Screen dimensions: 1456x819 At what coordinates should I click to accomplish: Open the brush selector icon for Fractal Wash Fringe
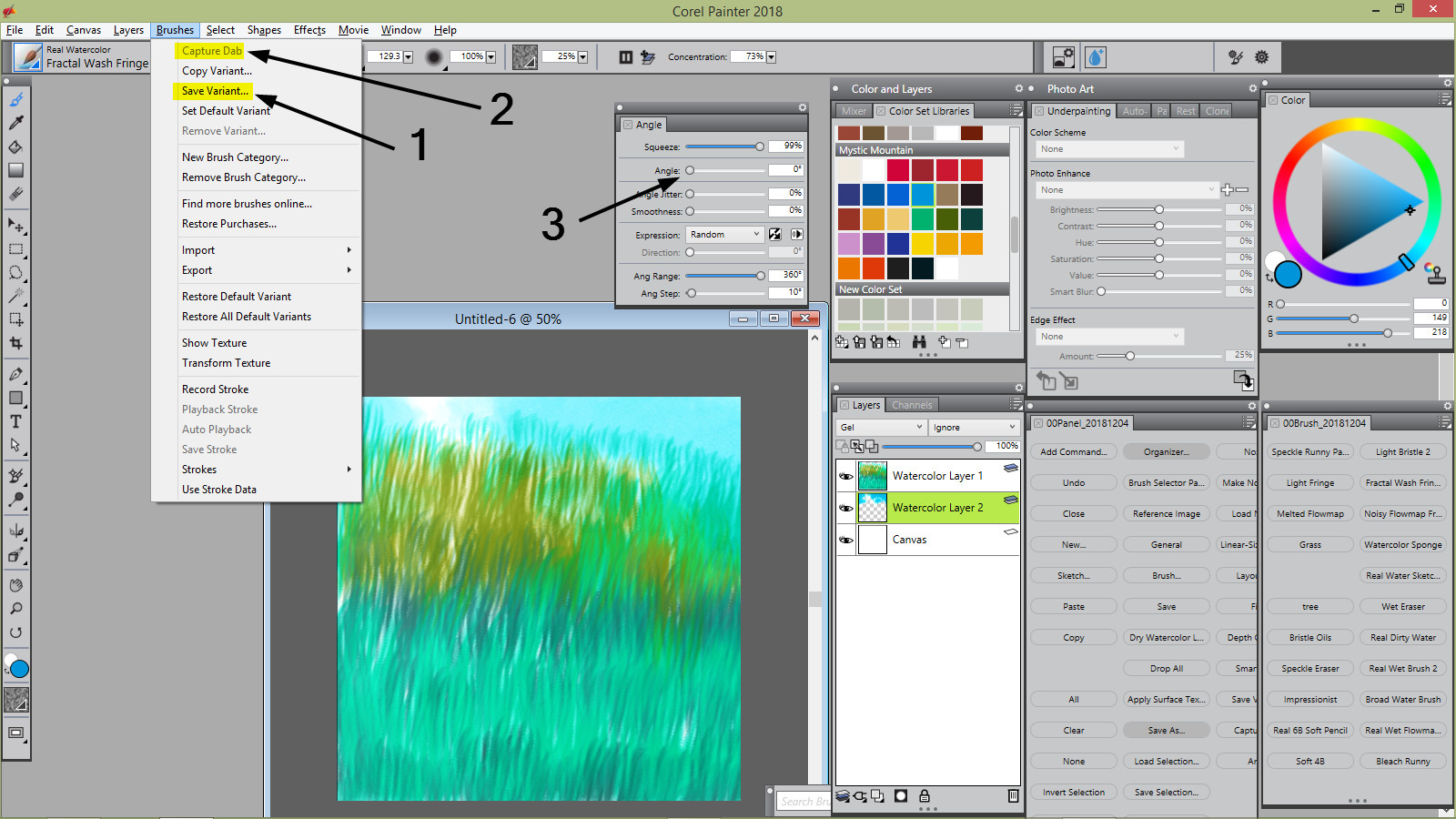pyautogui.click(x=28, y=57)
